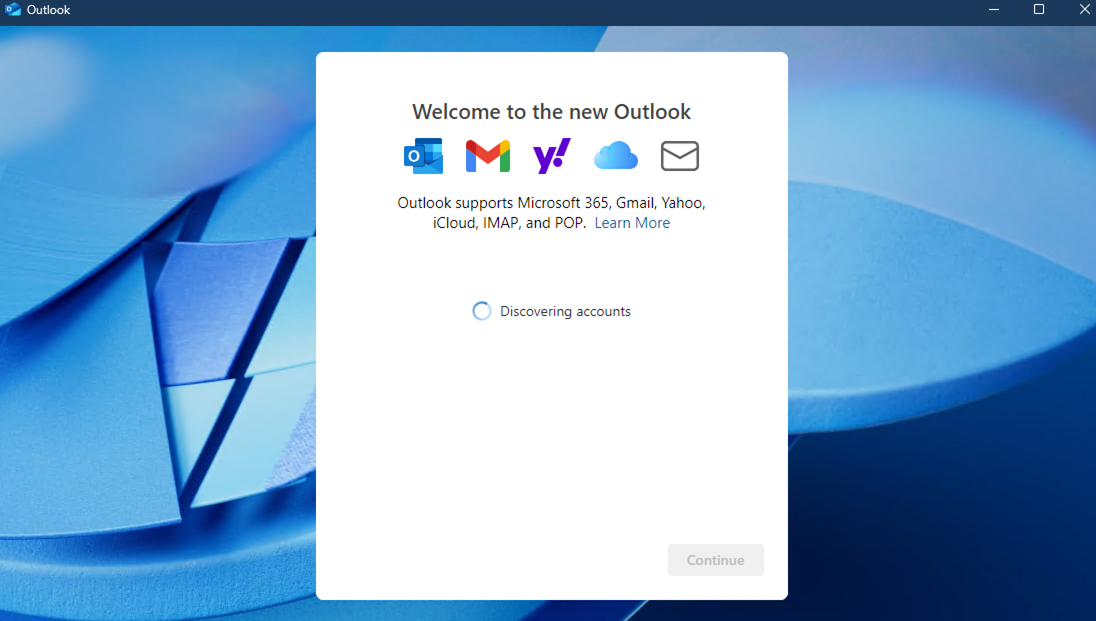Click the blue Outlook logo in the dialog
Image resolution: width=1096 pixels, height=621 pixels.
423,156
